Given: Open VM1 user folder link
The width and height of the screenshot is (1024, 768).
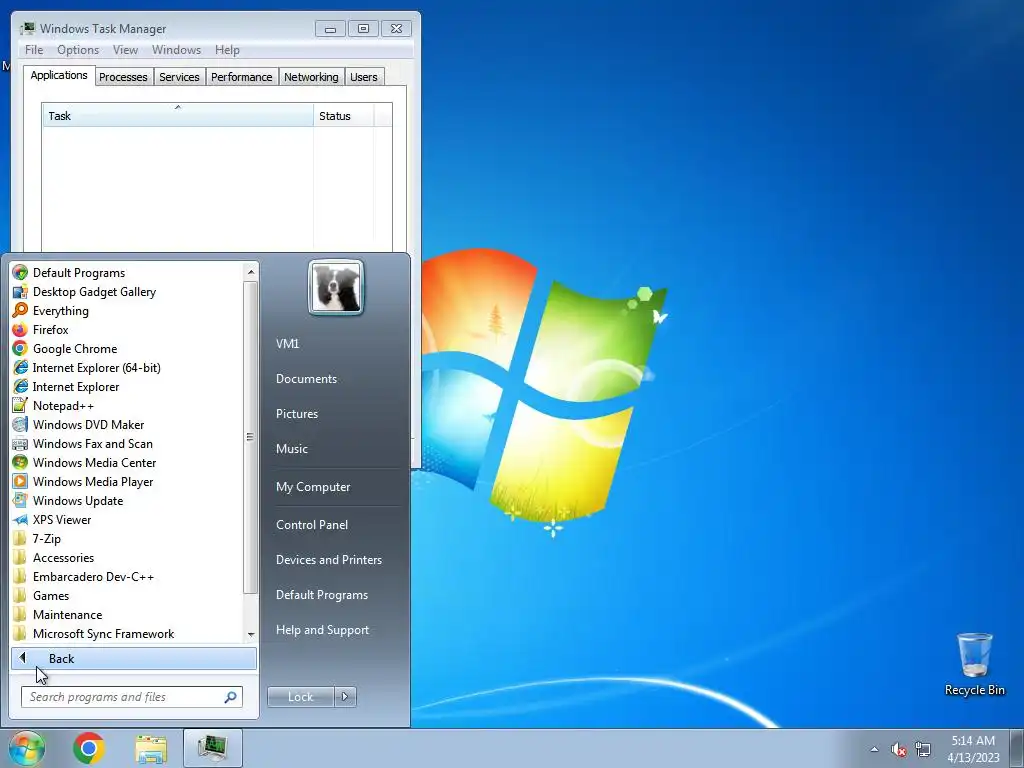Looking at the screenshot, I should click(x=287, y=344).
